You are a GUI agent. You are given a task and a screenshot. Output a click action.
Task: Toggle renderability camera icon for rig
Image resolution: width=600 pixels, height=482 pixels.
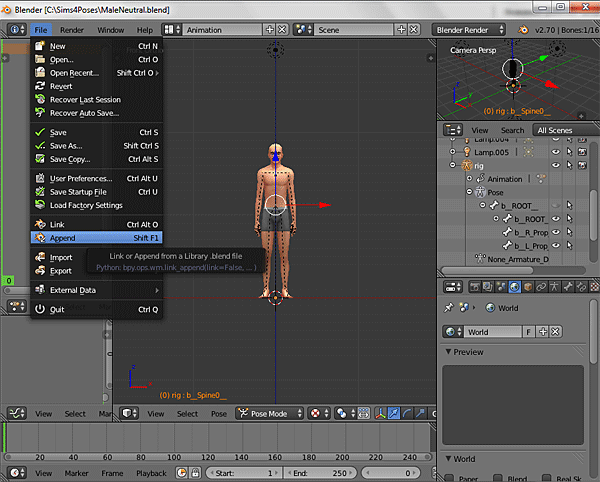pyautogui.click(x=582, y=165)
